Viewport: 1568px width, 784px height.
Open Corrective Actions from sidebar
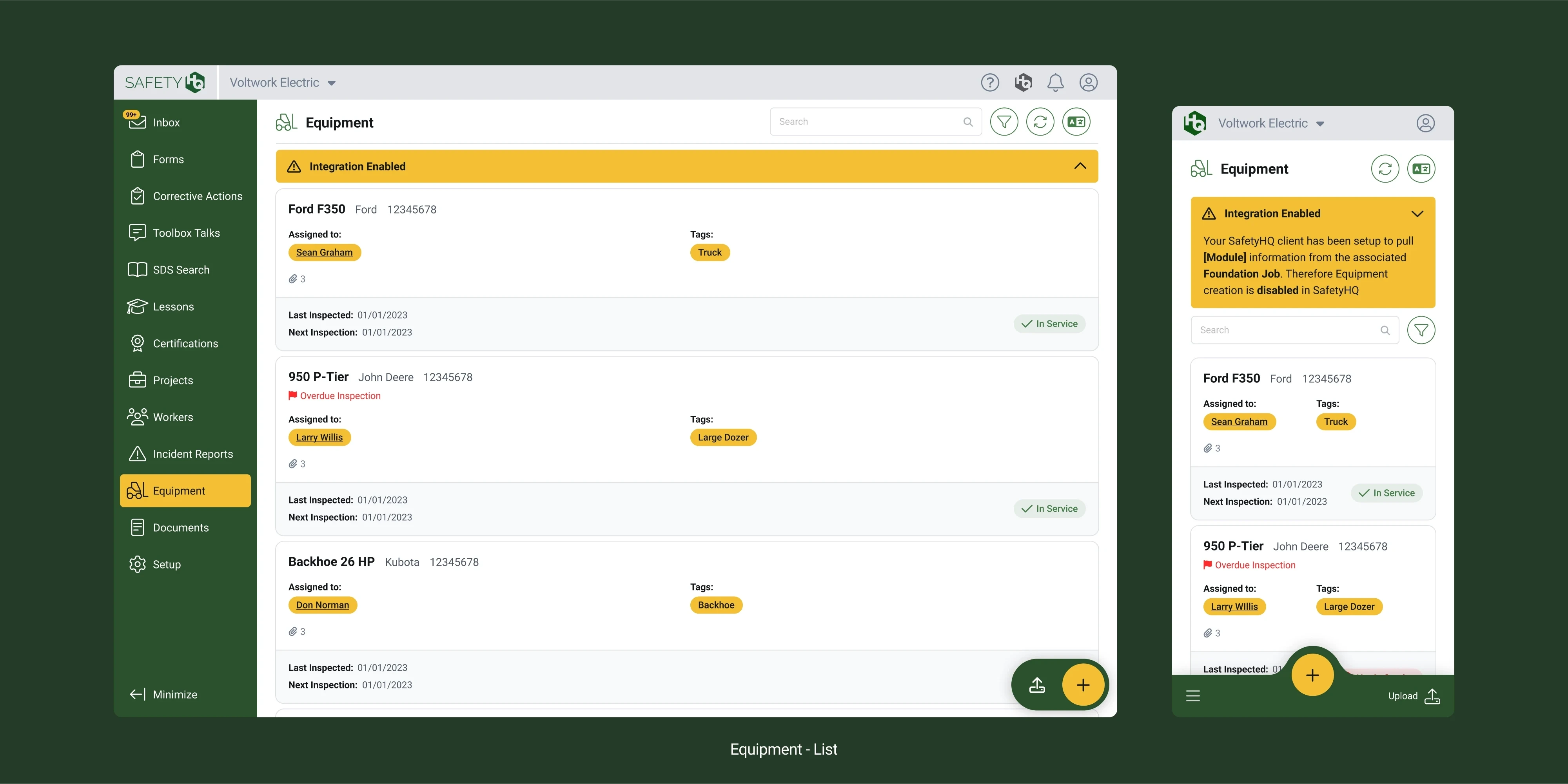pos(197,196)
